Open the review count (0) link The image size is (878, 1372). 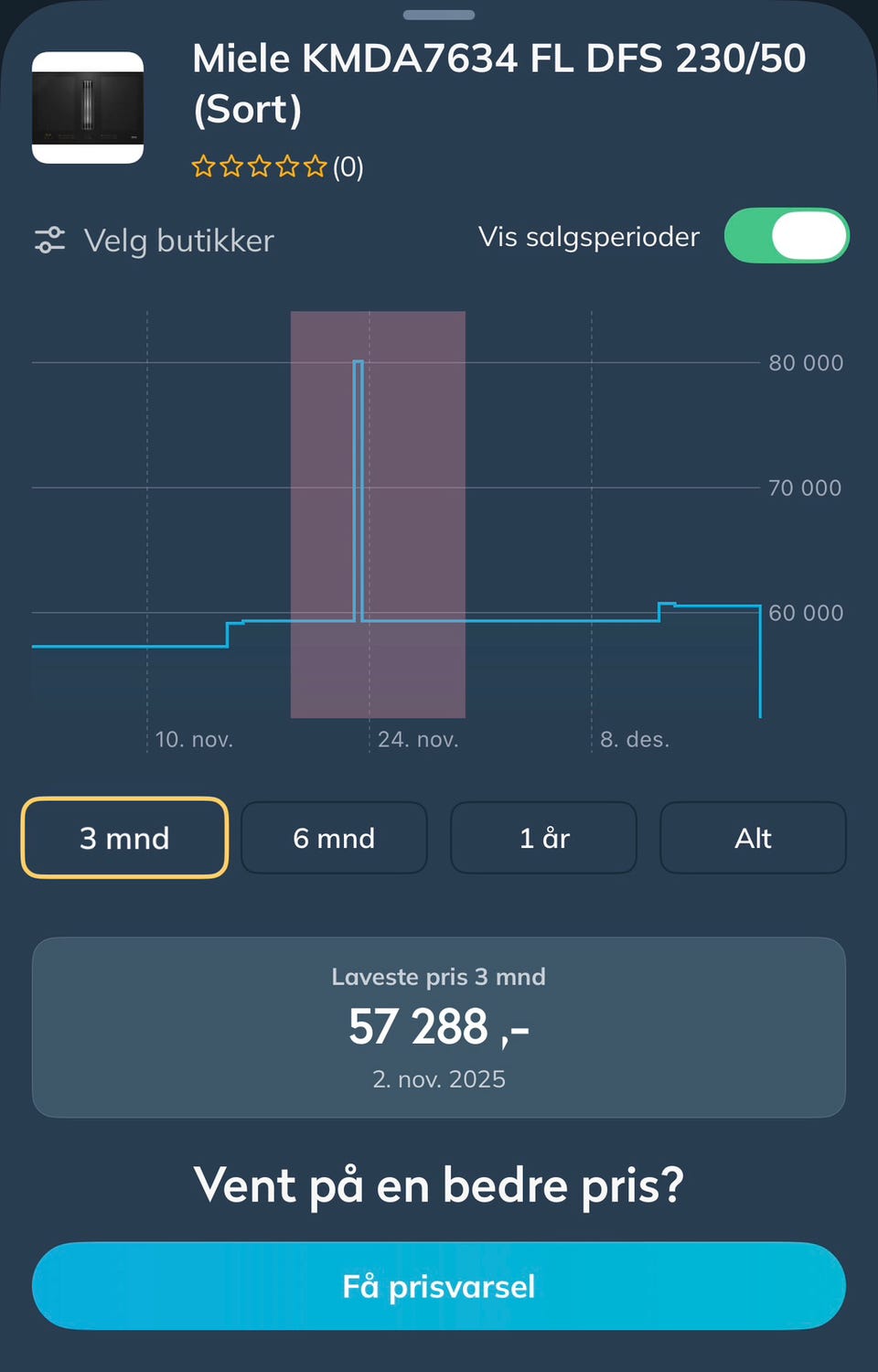[348, 167]
